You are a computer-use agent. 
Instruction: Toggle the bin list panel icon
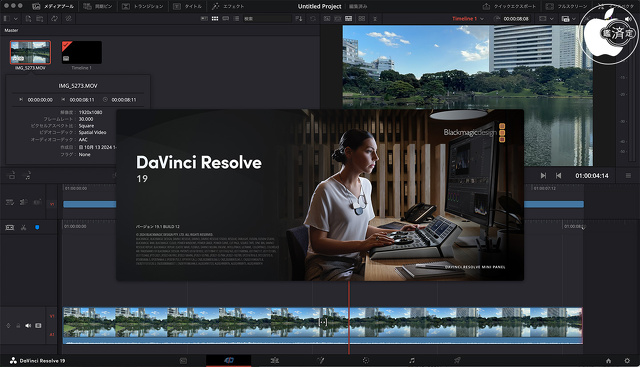tap(7, 19)
